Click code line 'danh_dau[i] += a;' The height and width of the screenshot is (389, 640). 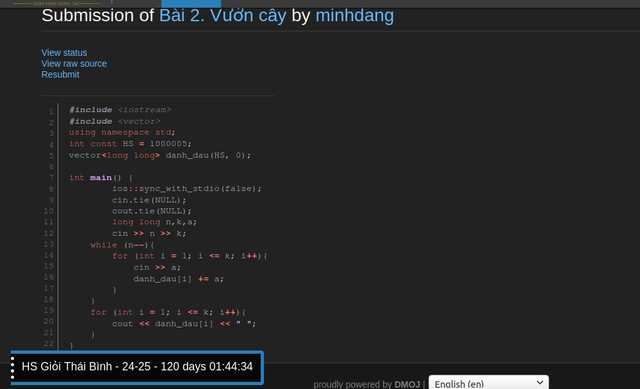[178, 279]
